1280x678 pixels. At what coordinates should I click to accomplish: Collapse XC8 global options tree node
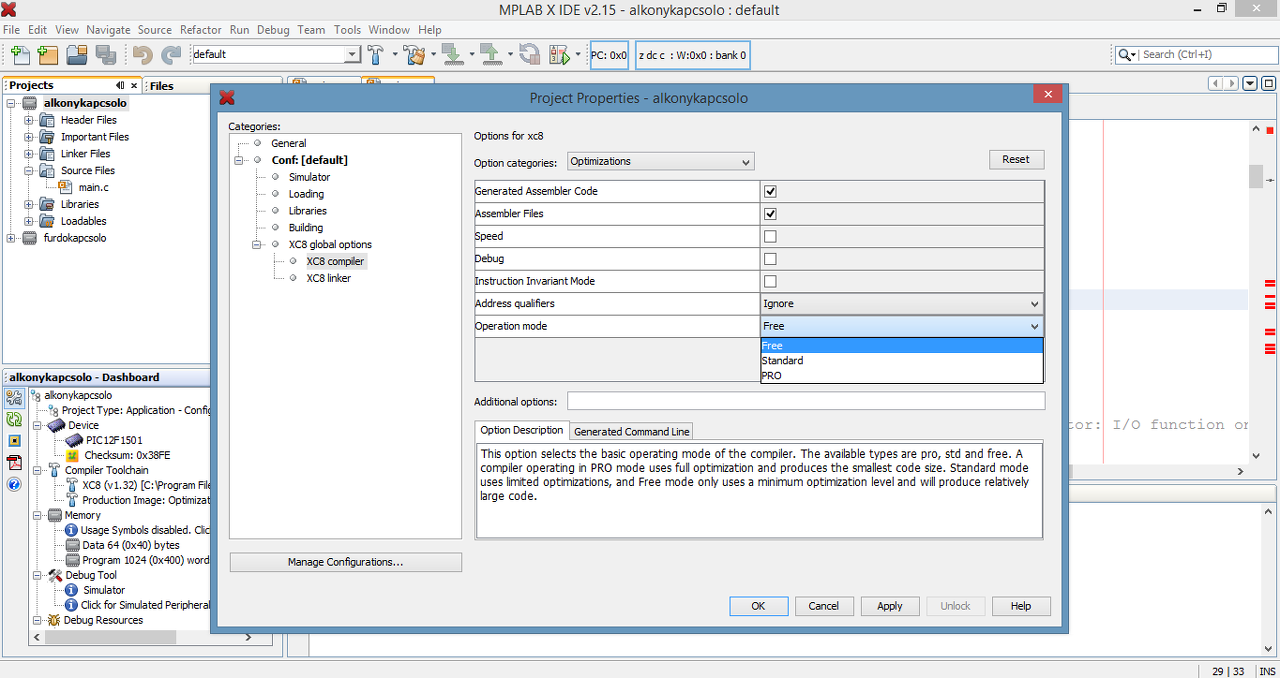tap(258, 245)
